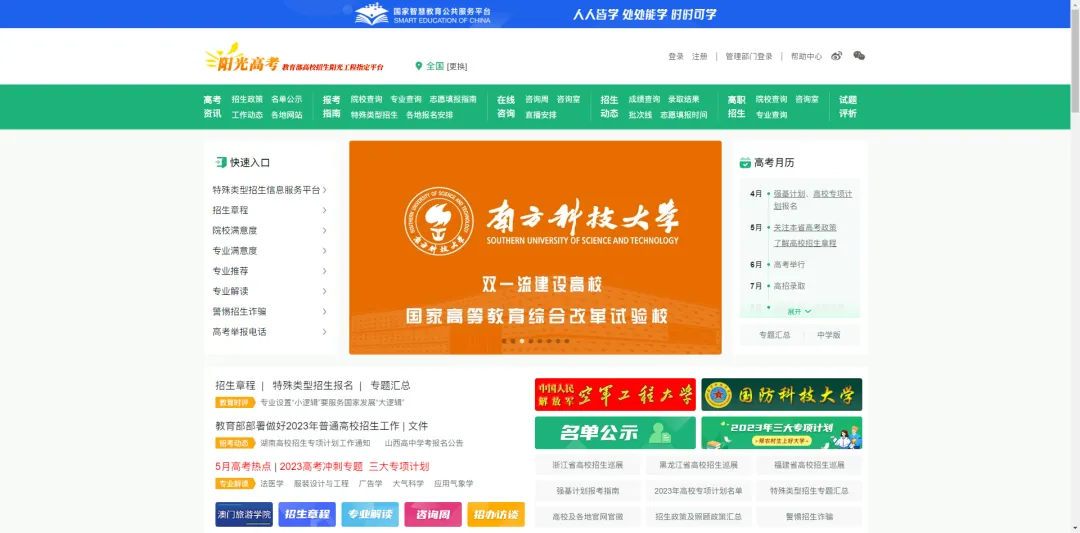Open 录取结果 in the nav bar

tap(683, 99)
